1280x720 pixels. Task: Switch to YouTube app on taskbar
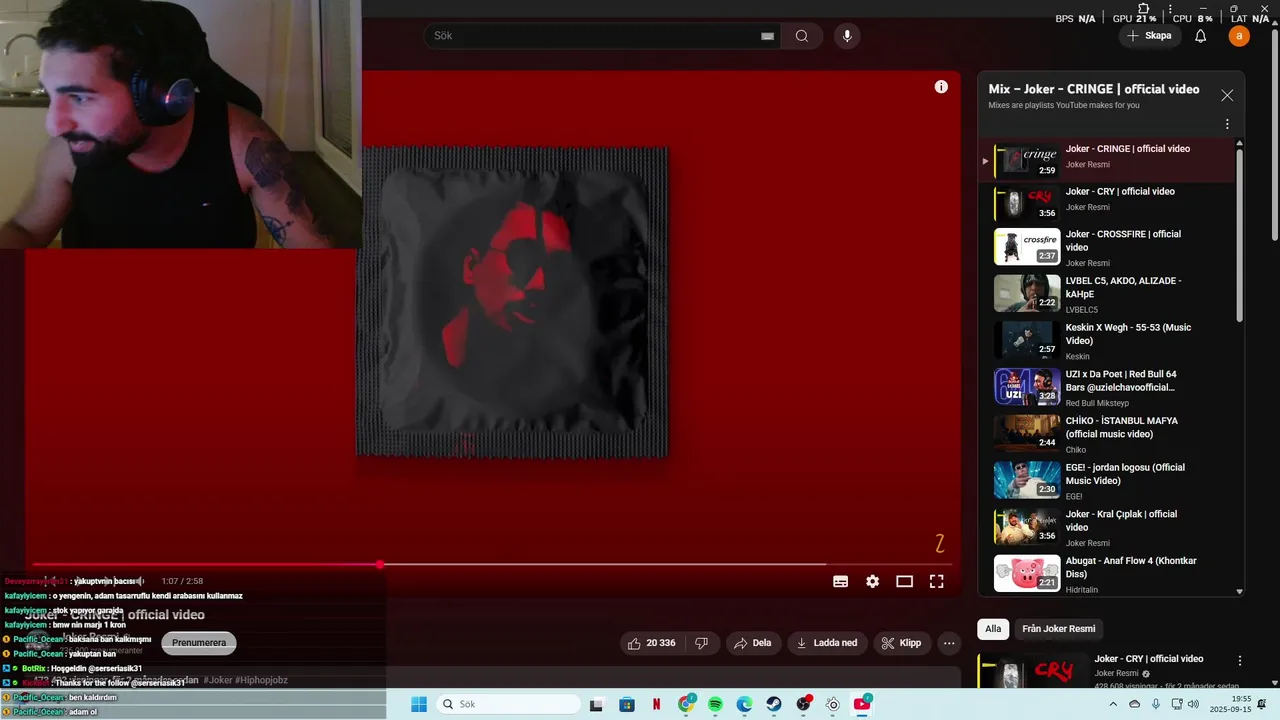[862, 704]
